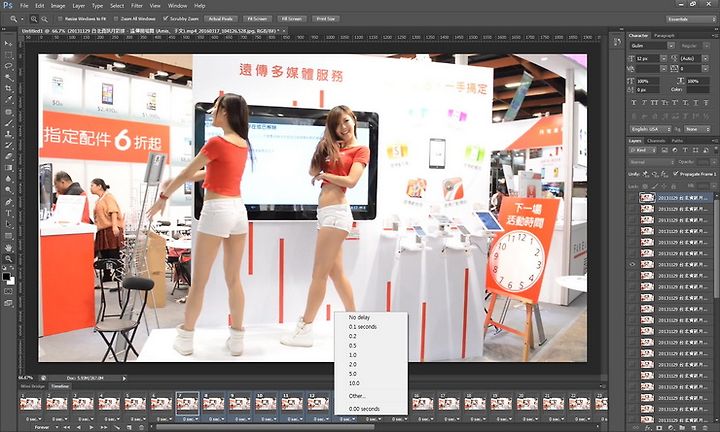Click the type layer filter T icon in Layers panel
This screenshot has width=720, height=432.
coord(685,150)
